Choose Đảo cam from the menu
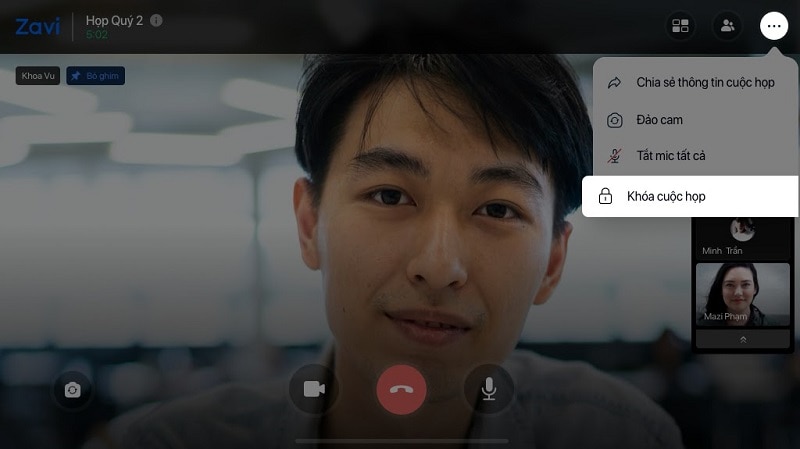 (659, 120)
